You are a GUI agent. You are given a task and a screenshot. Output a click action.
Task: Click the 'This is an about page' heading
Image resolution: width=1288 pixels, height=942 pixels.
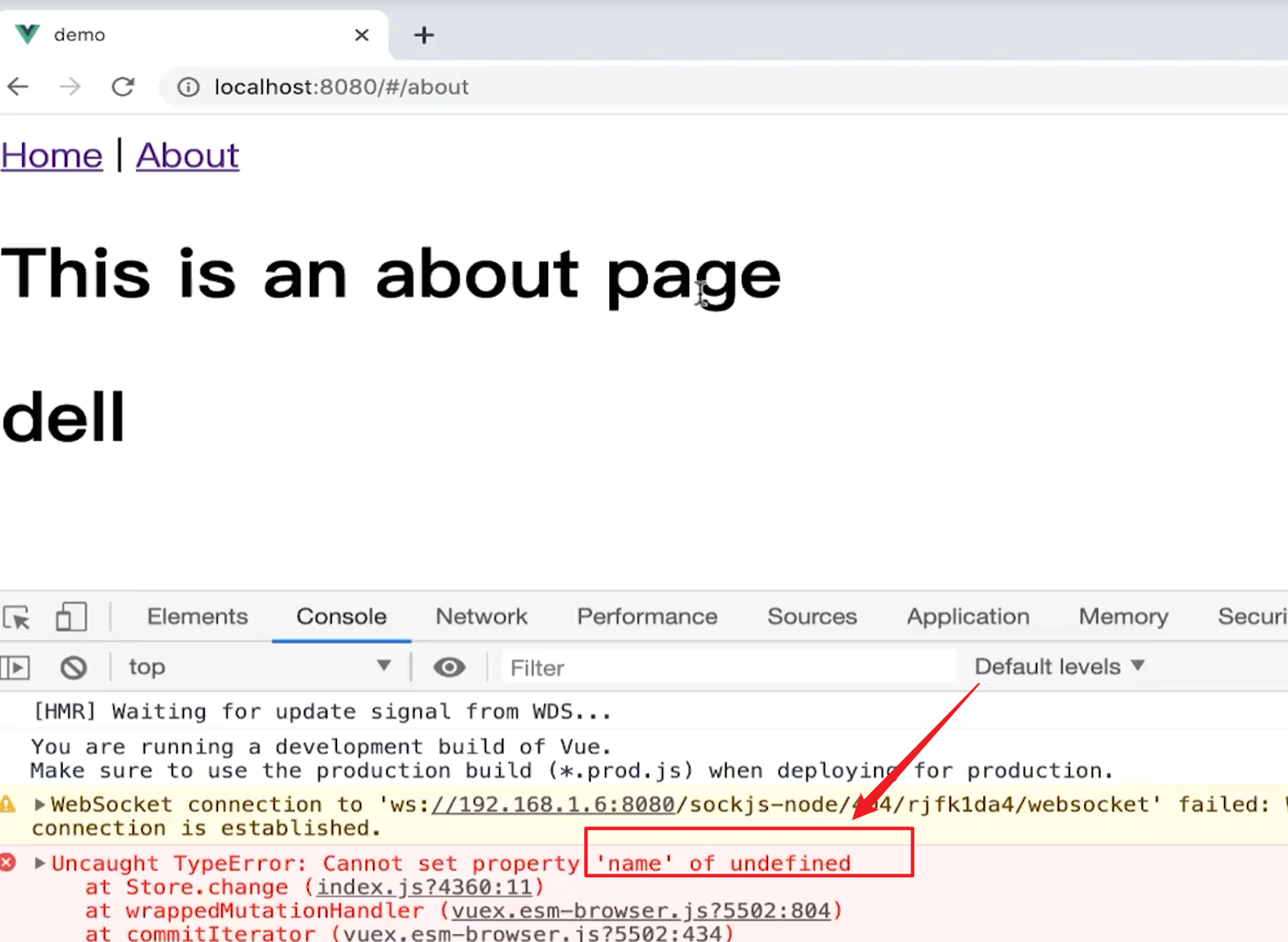(391, 275)
